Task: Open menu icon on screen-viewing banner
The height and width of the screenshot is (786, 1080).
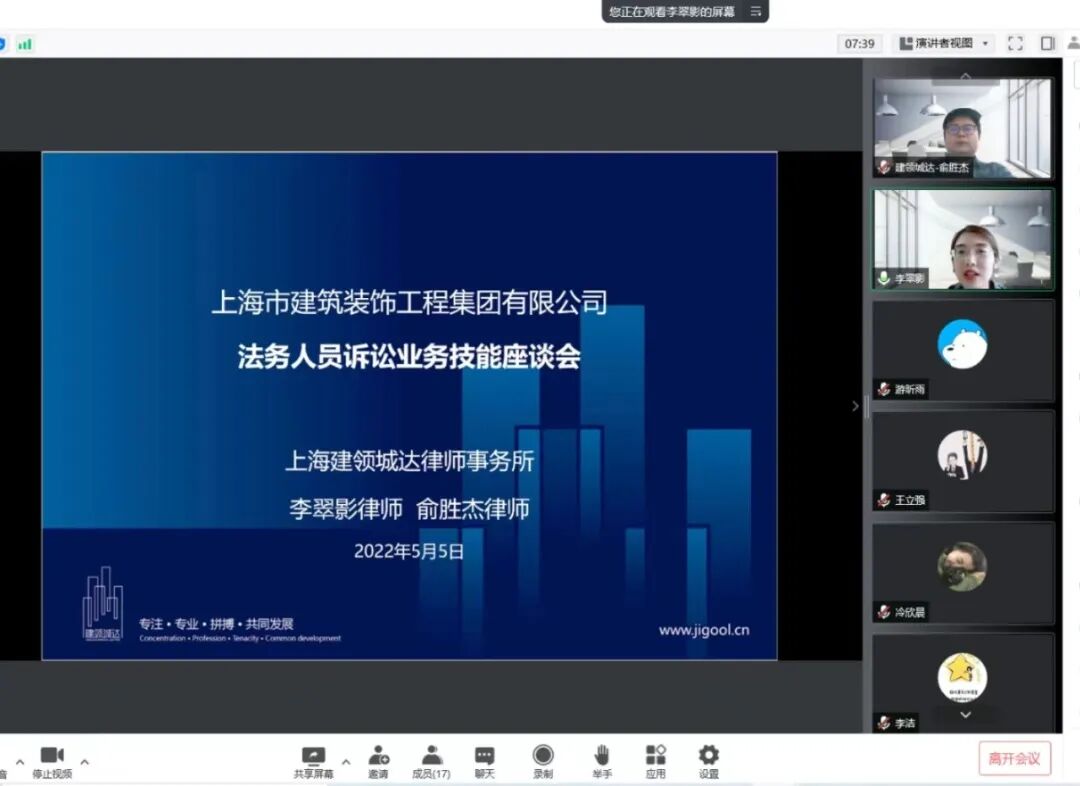Action: 756,12
